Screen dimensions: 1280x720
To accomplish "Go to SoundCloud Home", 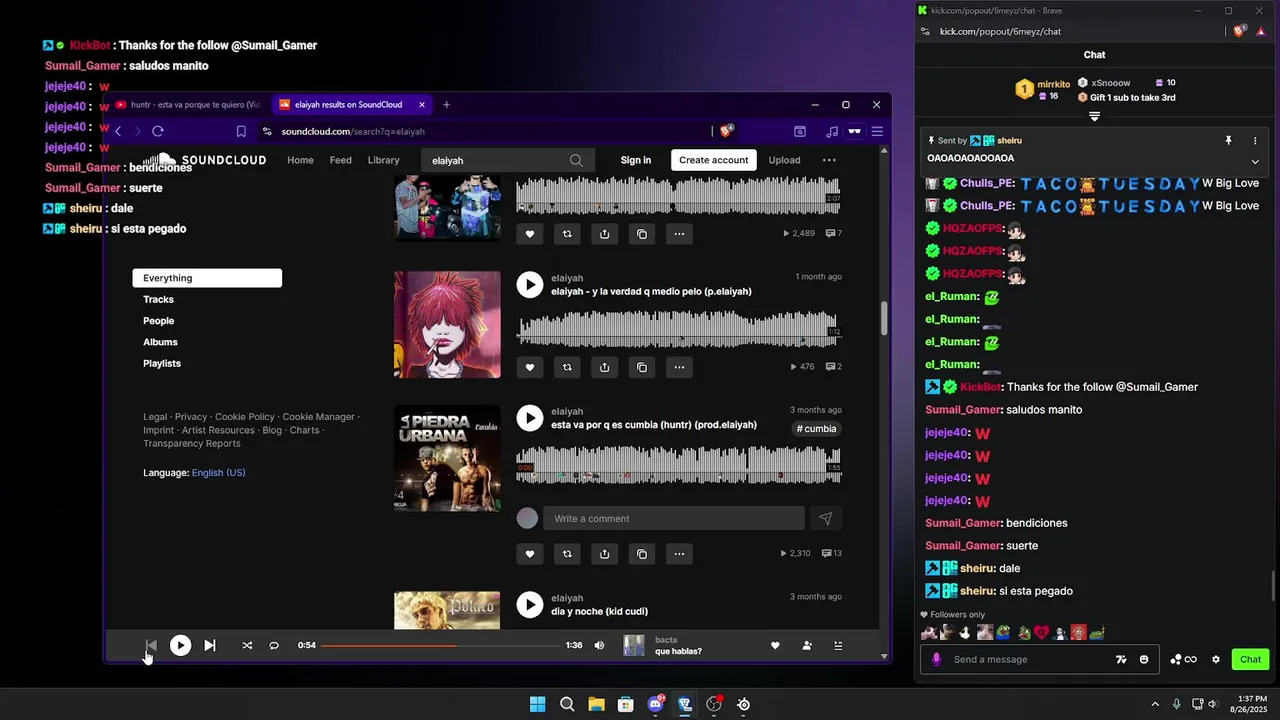I will [x=300, y=160].
